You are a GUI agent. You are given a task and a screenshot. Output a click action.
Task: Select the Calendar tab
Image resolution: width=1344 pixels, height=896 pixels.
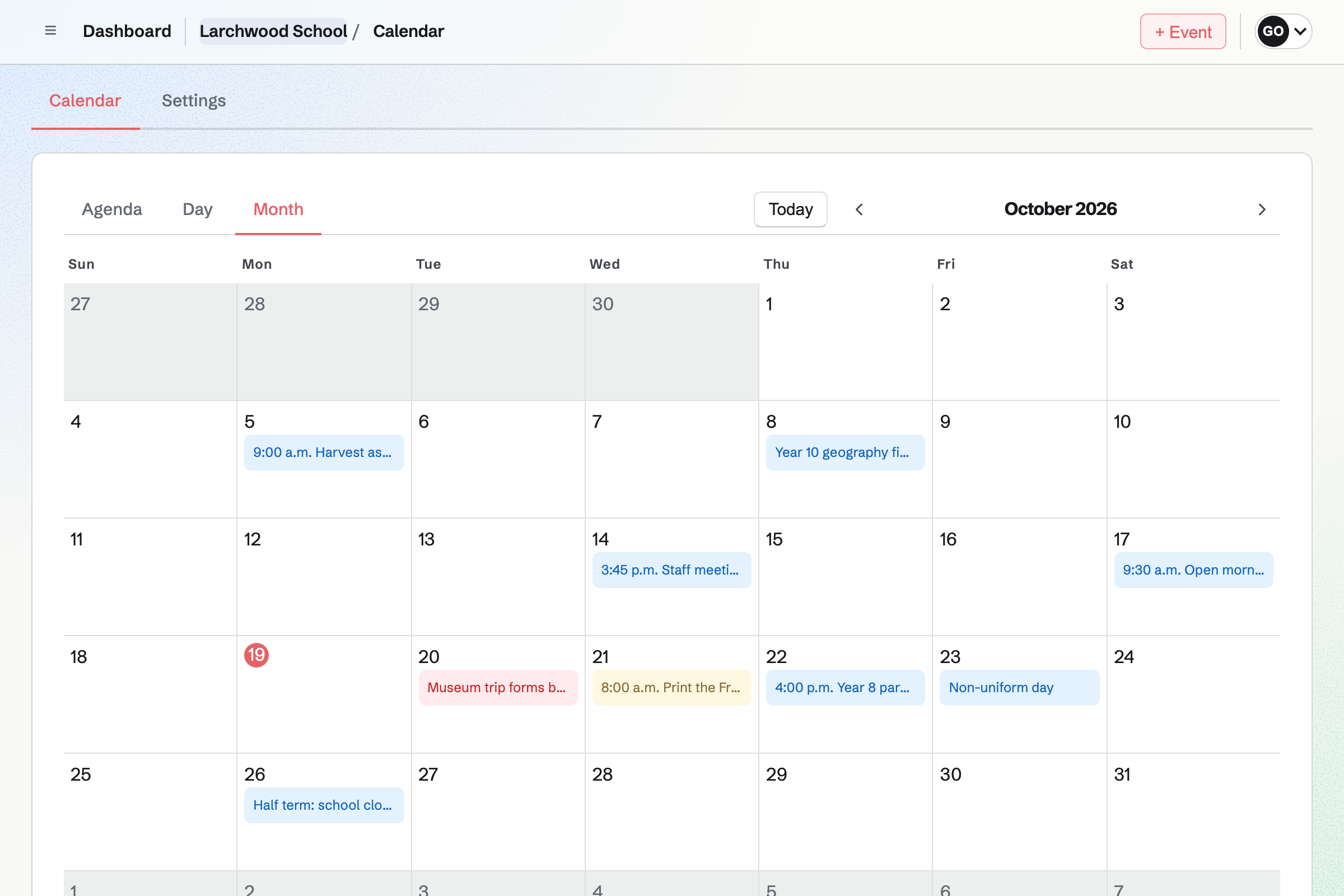[85, 101]
